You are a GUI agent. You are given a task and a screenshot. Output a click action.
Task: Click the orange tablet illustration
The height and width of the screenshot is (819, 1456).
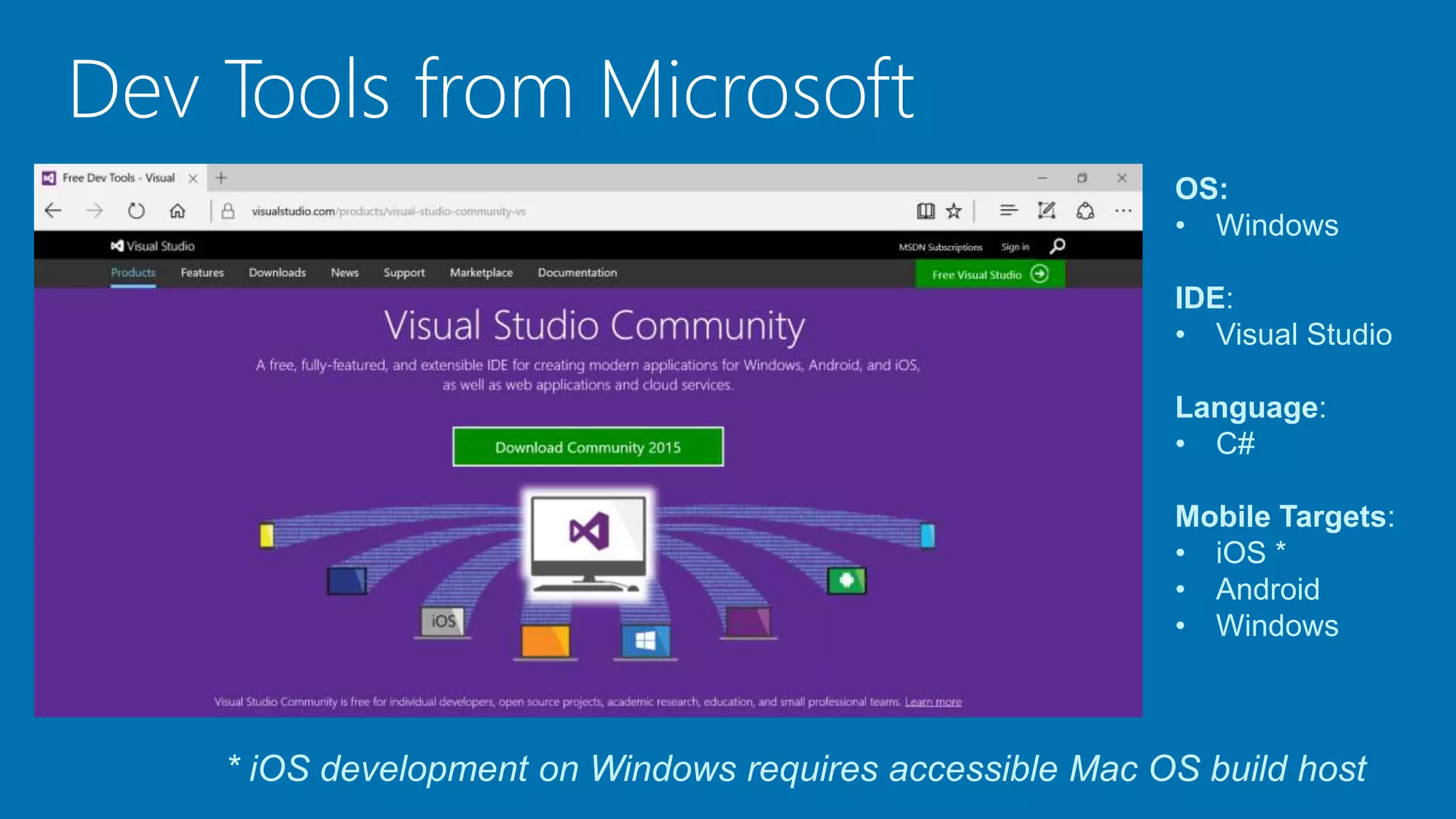(x=545, y=642)
